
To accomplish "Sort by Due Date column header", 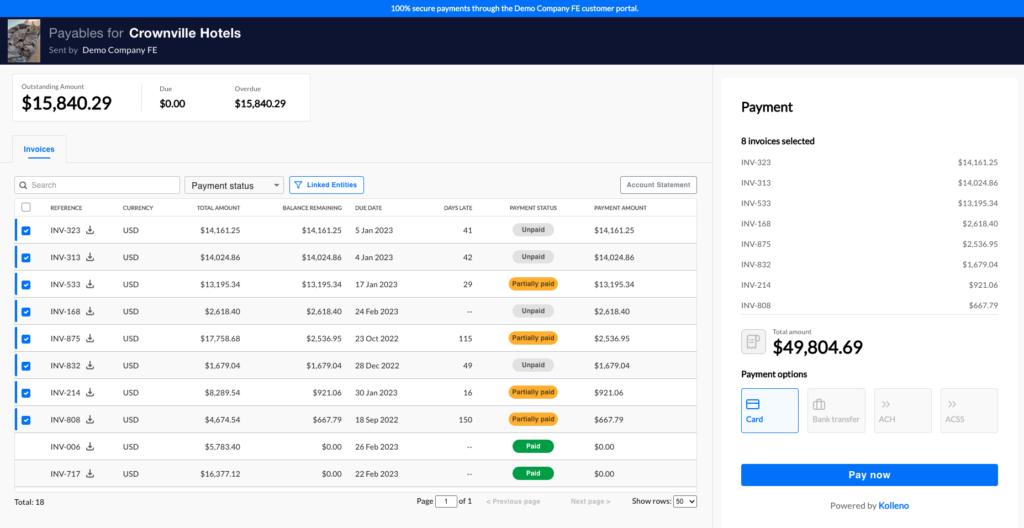I will coord(368,208).
